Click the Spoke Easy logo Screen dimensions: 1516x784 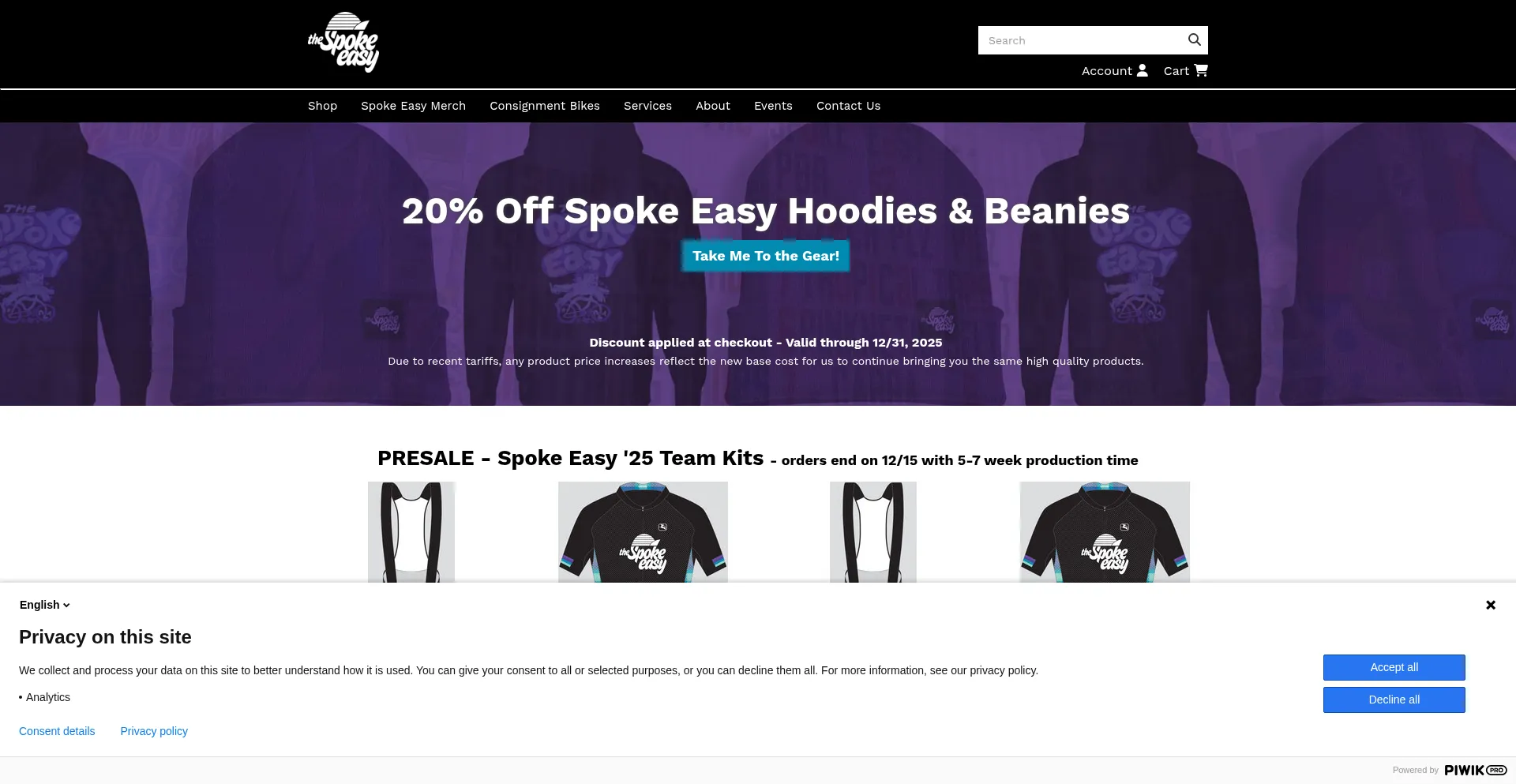343,42
